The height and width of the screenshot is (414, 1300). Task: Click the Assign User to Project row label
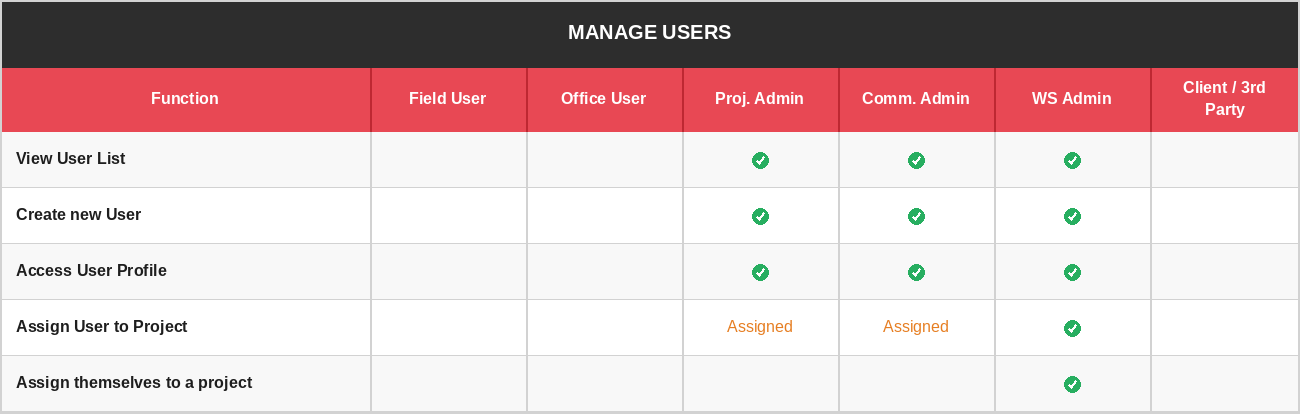click(102, 327)
